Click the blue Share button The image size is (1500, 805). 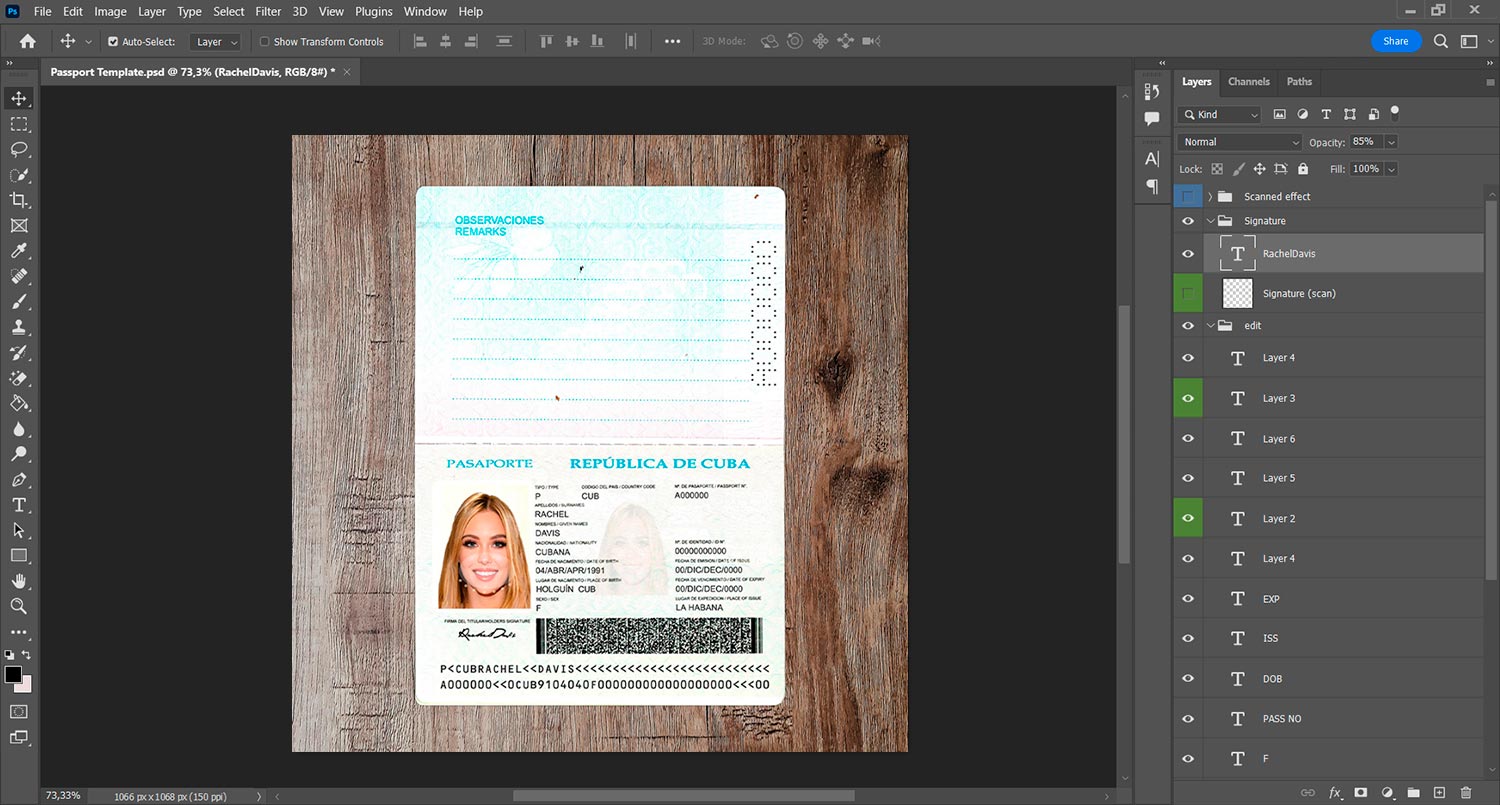click(1395, 41)
